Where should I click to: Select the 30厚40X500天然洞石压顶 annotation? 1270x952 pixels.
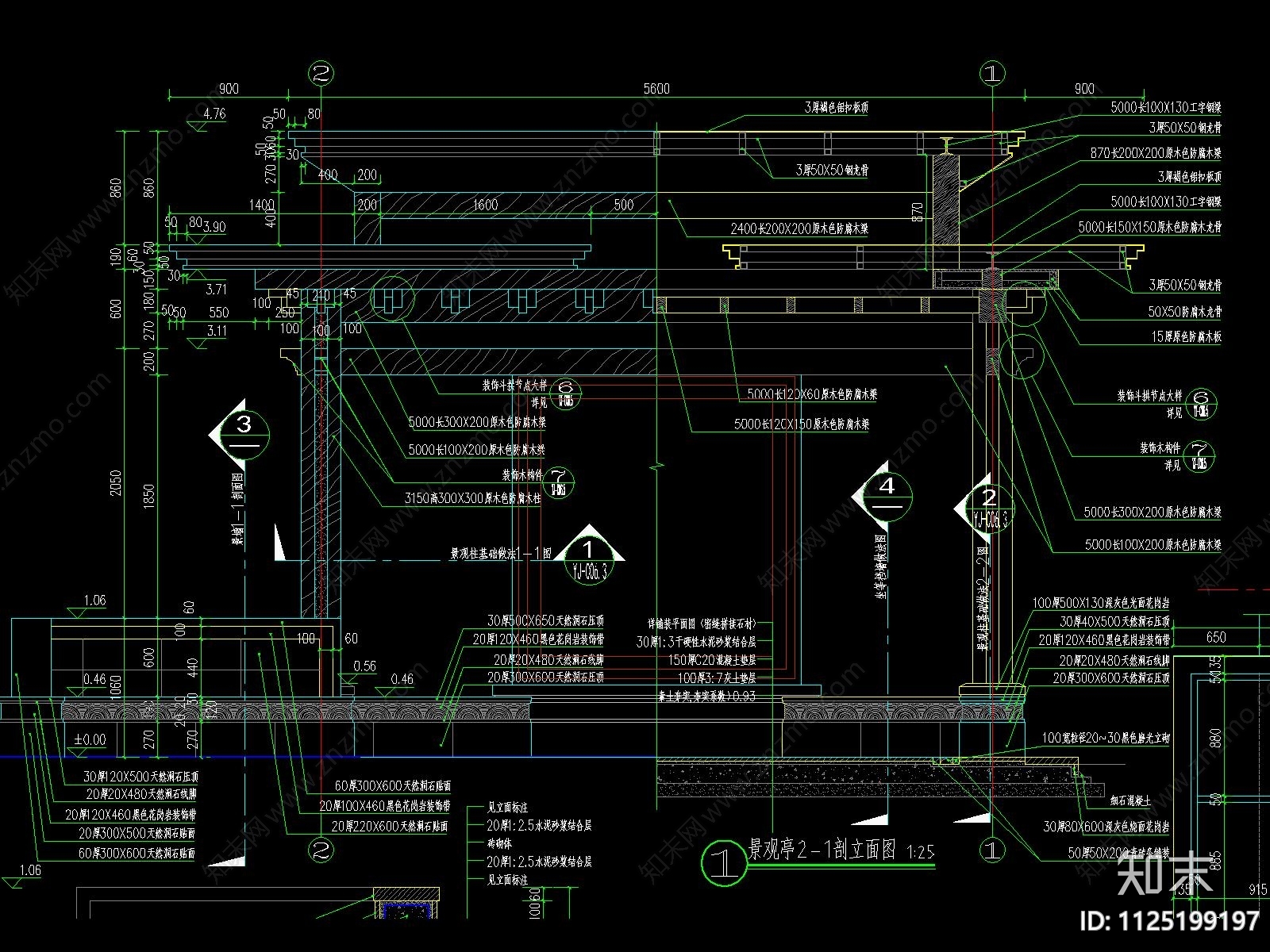[1114, 622]
